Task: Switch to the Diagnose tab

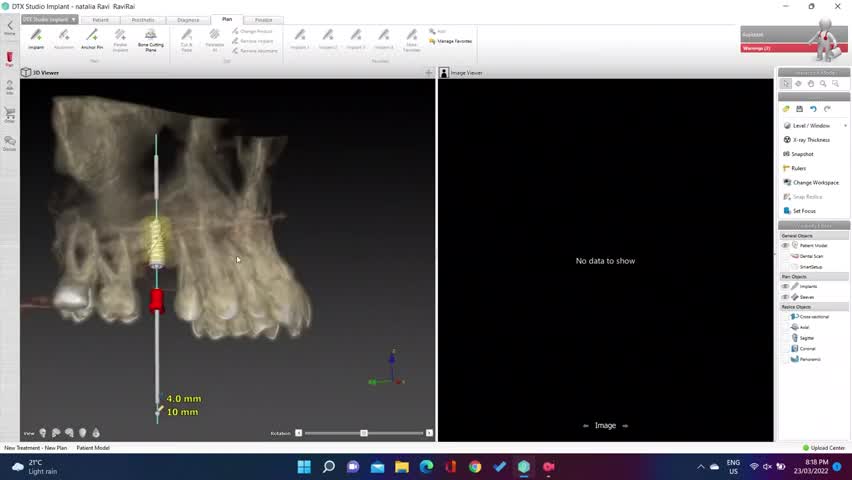Action: click(x=188, y=19)
